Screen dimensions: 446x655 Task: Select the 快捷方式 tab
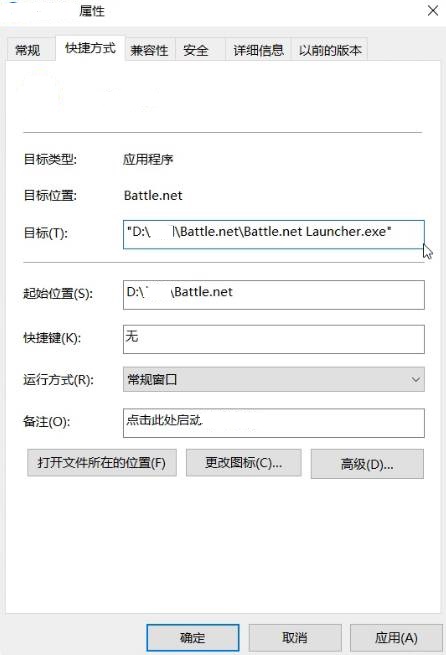click(90, 48)
